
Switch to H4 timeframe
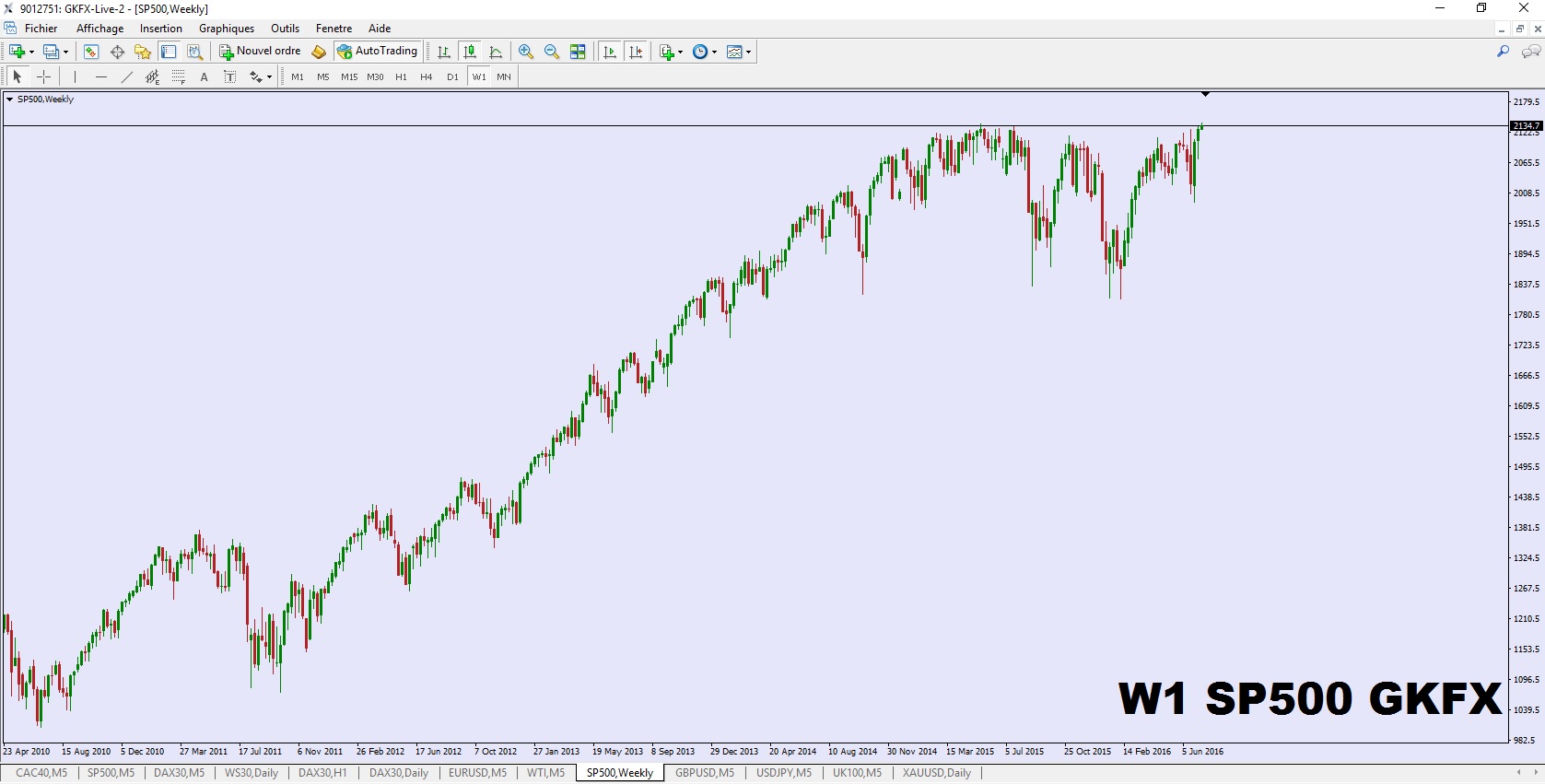coord(427,77)
